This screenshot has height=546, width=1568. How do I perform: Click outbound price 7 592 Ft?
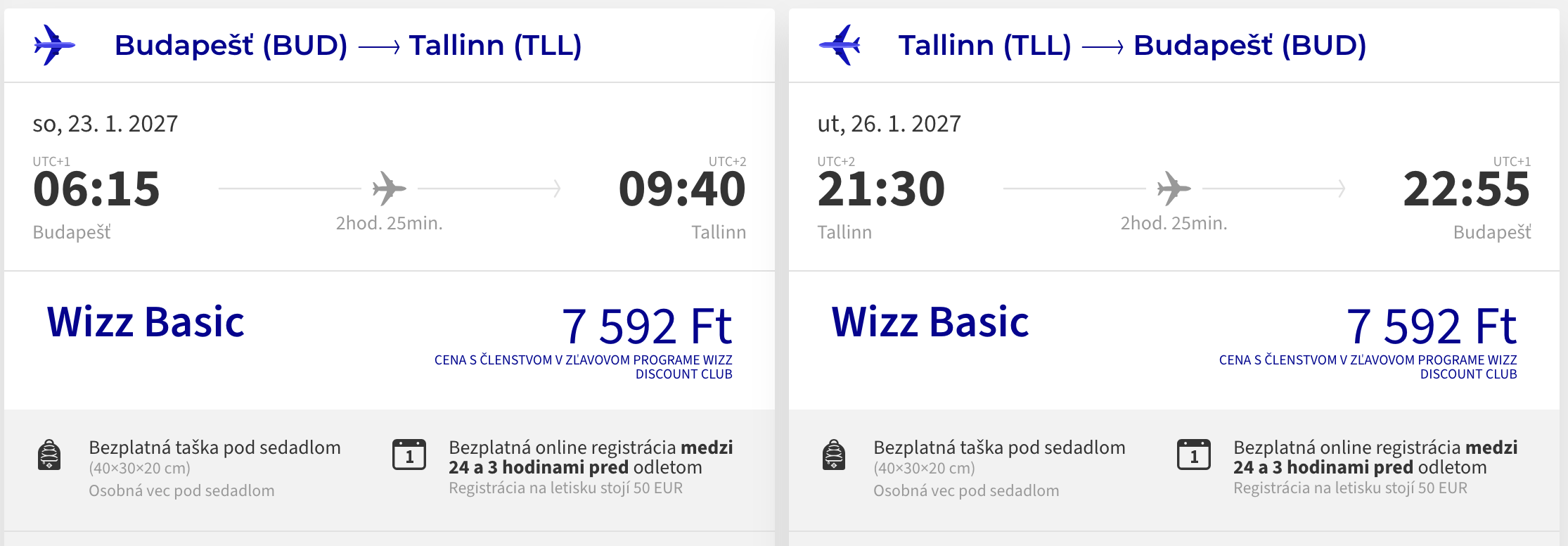[x=647, y=326]
